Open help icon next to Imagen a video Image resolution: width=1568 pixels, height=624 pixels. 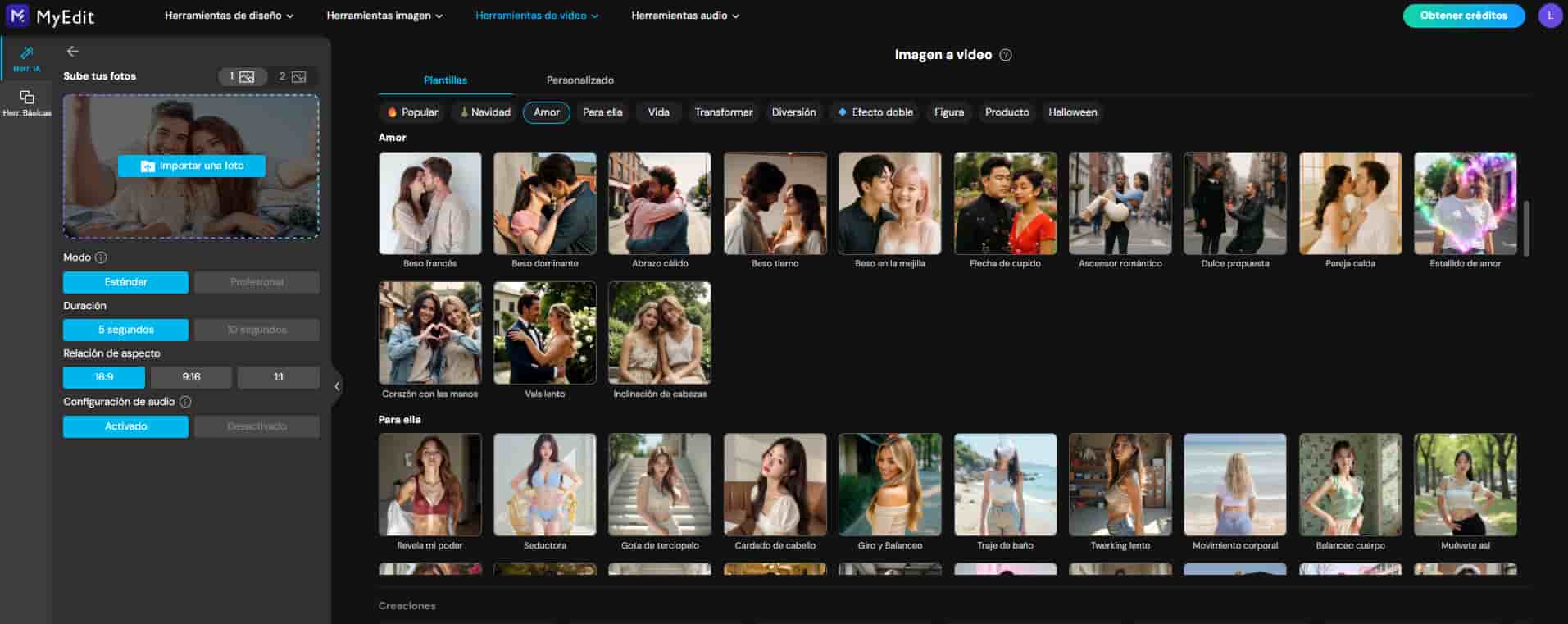[1006, 55]
